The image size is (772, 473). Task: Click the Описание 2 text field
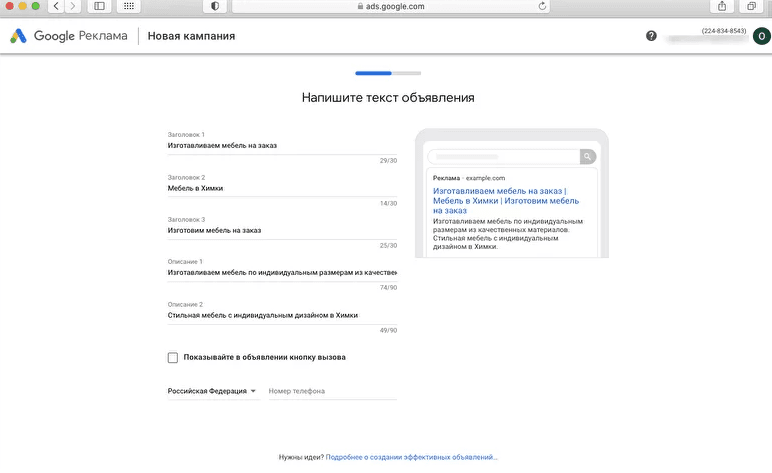(x=282, y=315)
